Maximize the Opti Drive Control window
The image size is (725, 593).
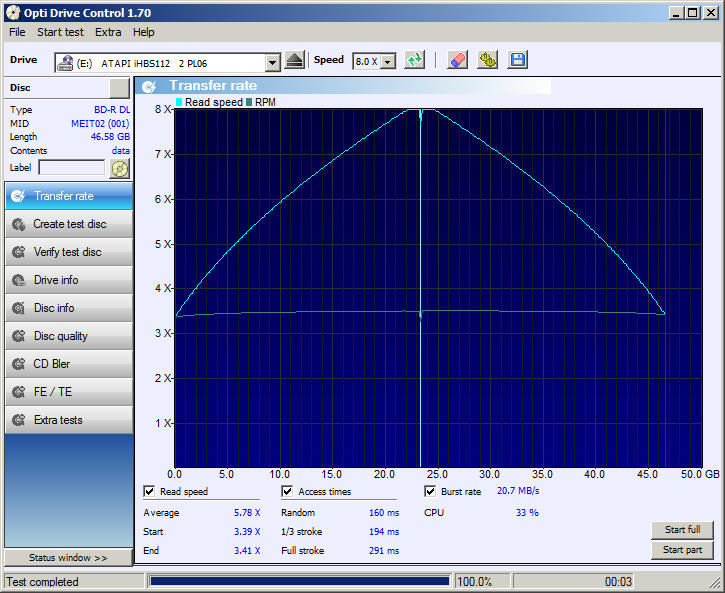[x=692, y=12]
